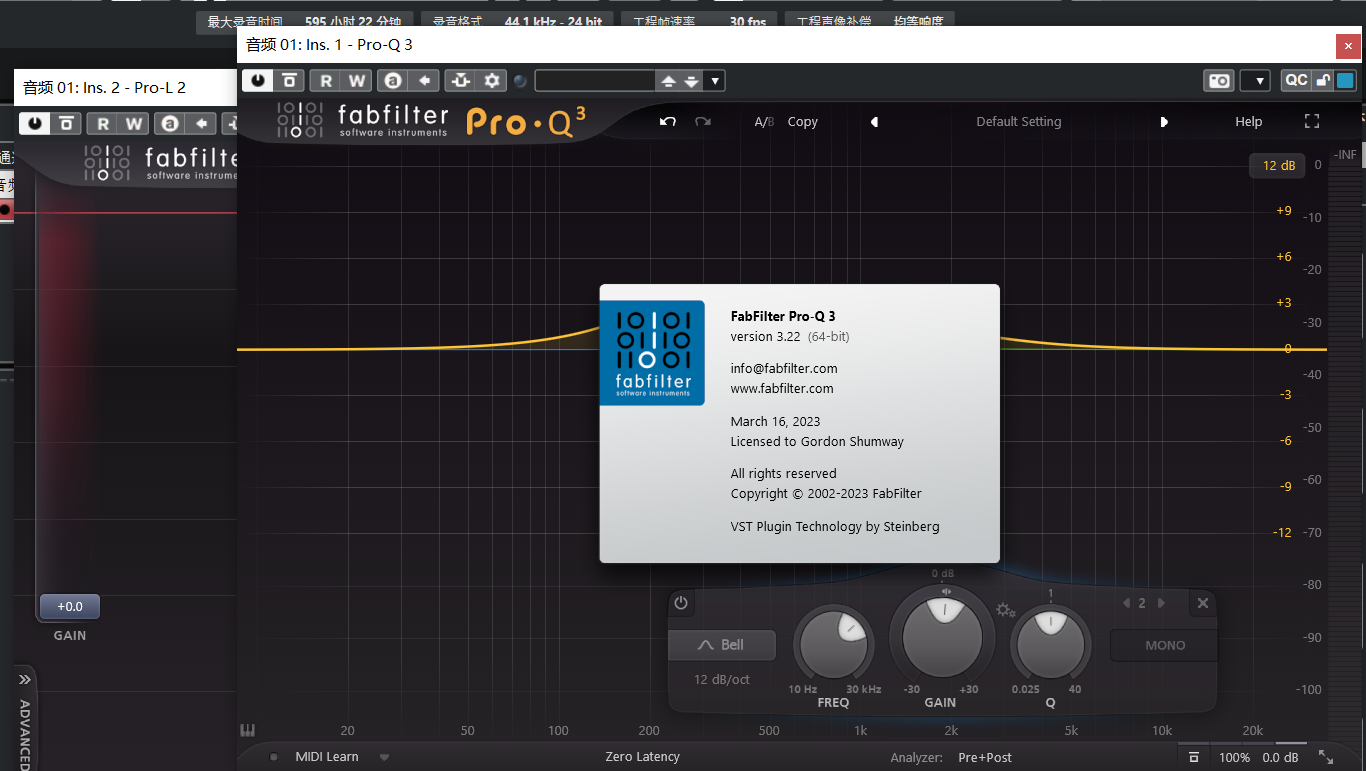Open the gear settings in Pro-Q 3 host toolbar
This screenshot has height=771, width=1366.
(x=492, y=81)
